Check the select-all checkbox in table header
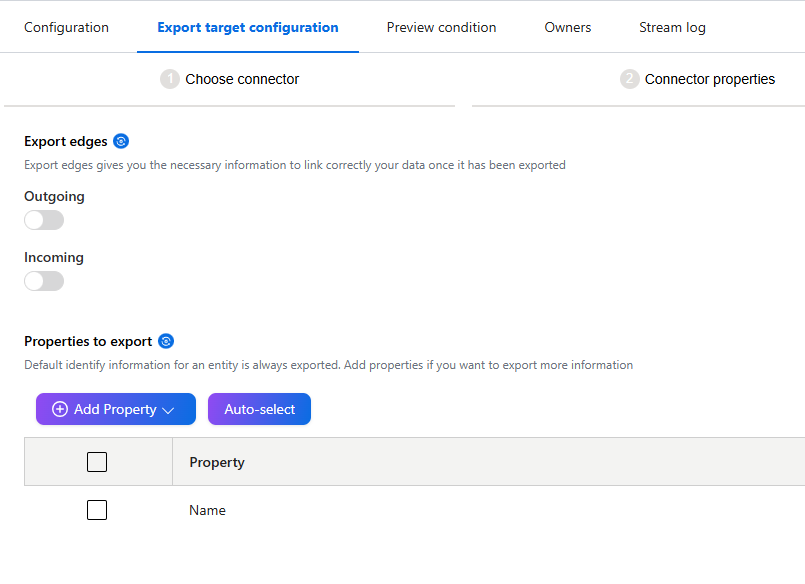 (96, 461)
